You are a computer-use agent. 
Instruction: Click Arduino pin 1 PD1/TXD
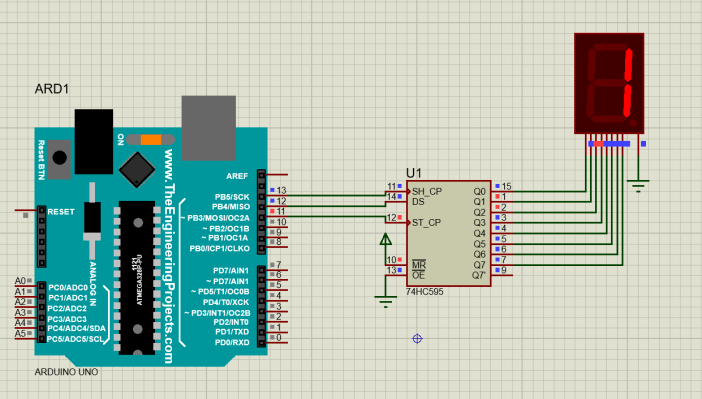click(277, 332)
